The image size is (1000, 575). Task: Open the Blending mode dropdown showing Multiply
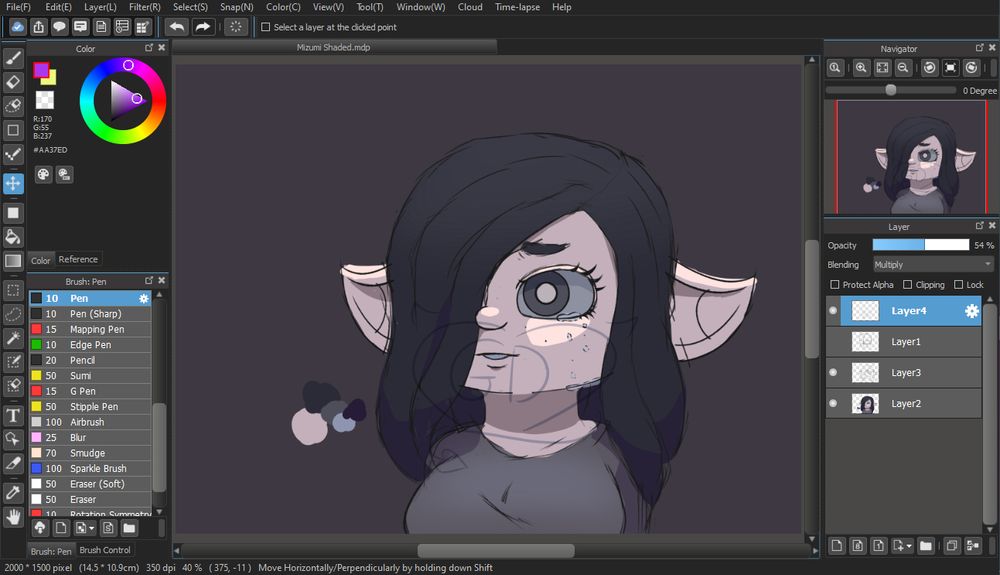tap(932, 265)
